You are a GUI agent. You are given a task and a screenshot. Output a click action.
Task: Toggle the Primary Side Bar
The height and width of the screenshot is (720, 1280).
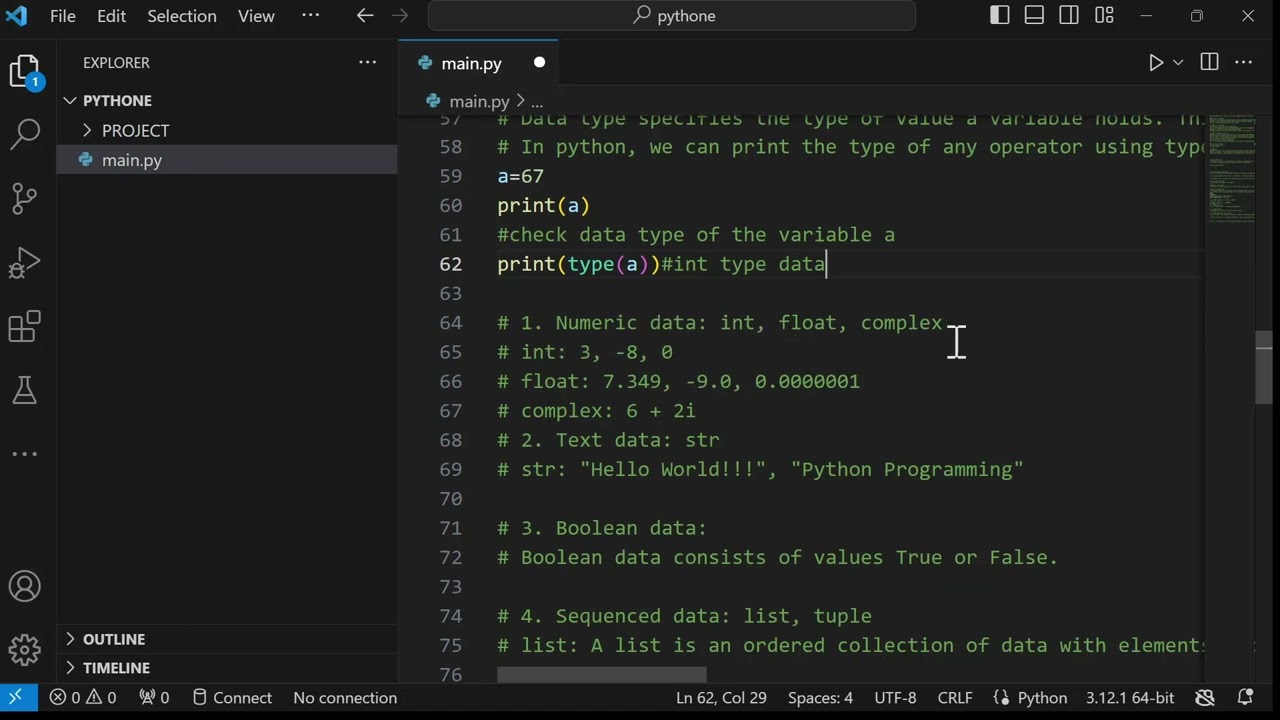[1000, 16]
